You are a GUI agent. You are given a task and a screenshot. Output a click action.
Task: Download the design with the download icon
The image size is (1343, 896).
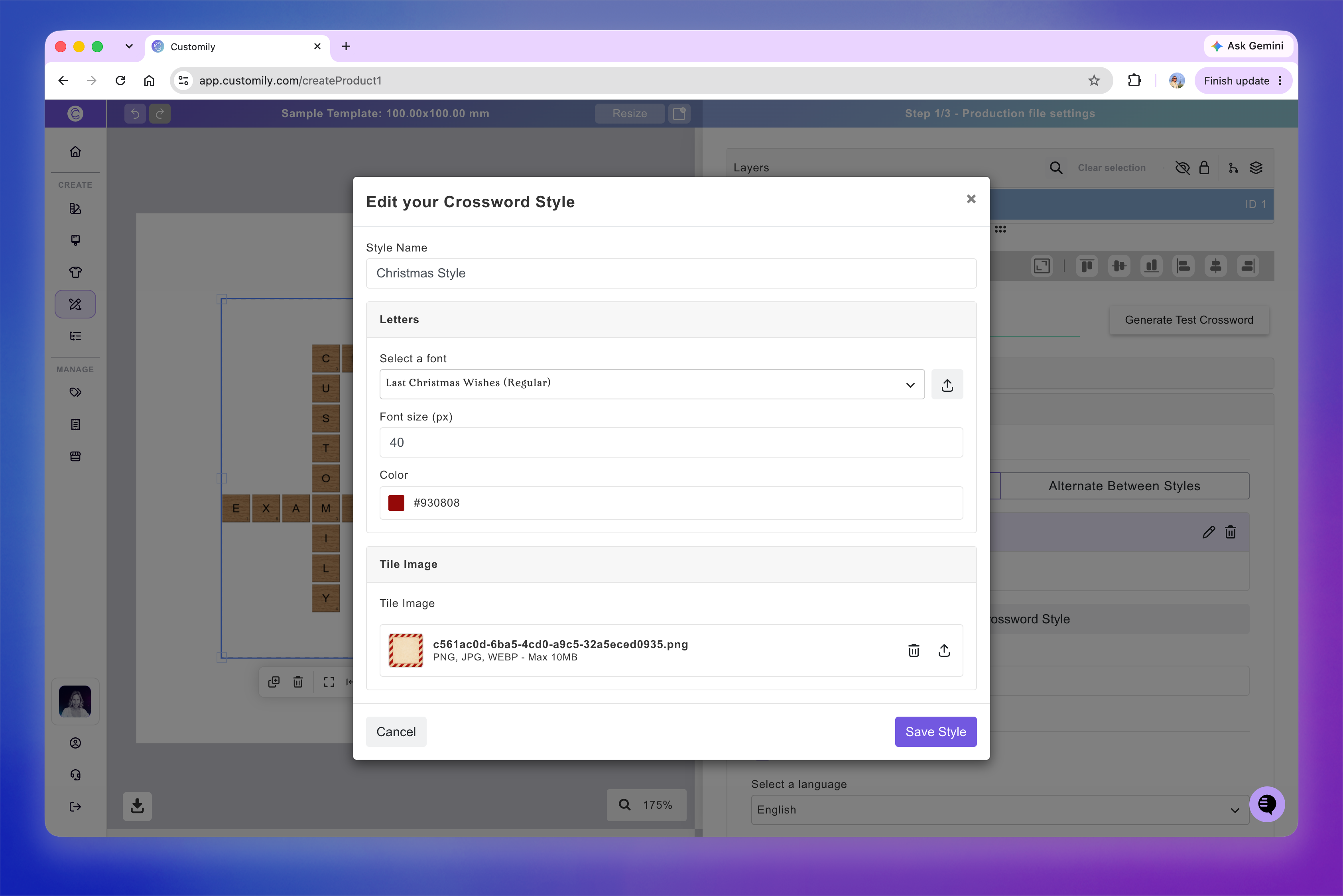point(137,806)
